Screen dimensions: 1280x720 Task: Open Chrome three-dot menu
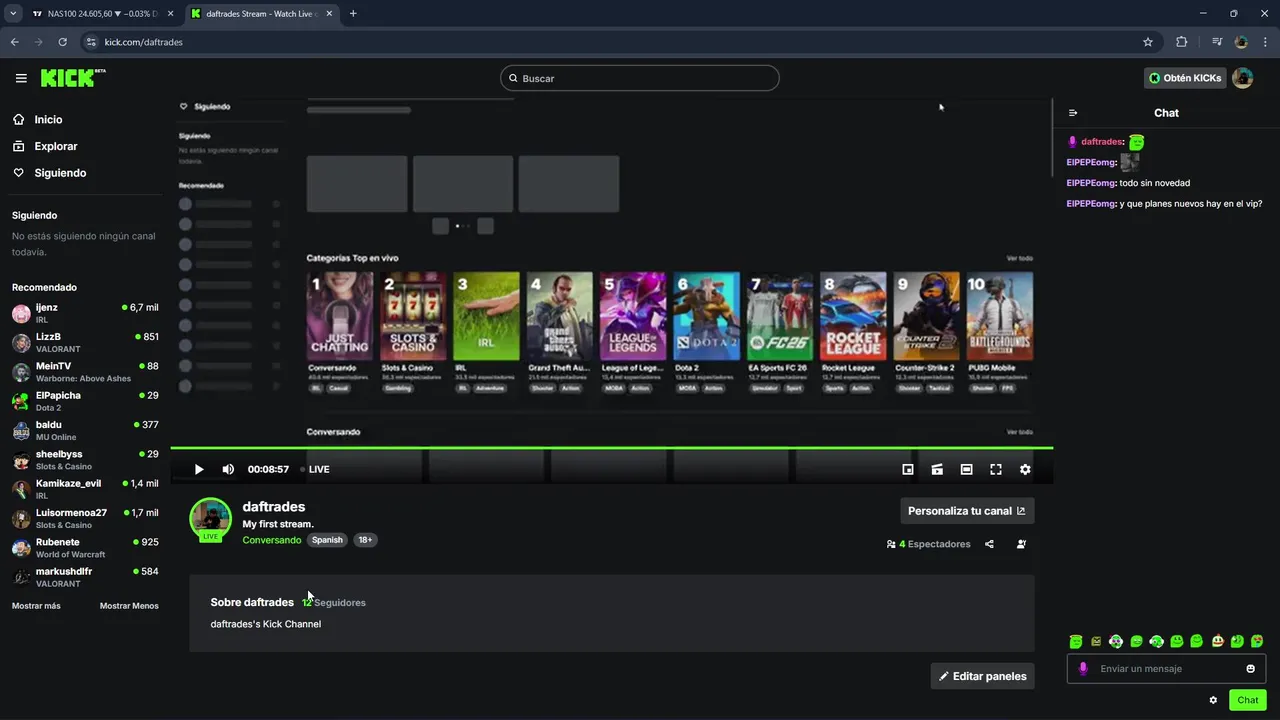(1266, 42)
